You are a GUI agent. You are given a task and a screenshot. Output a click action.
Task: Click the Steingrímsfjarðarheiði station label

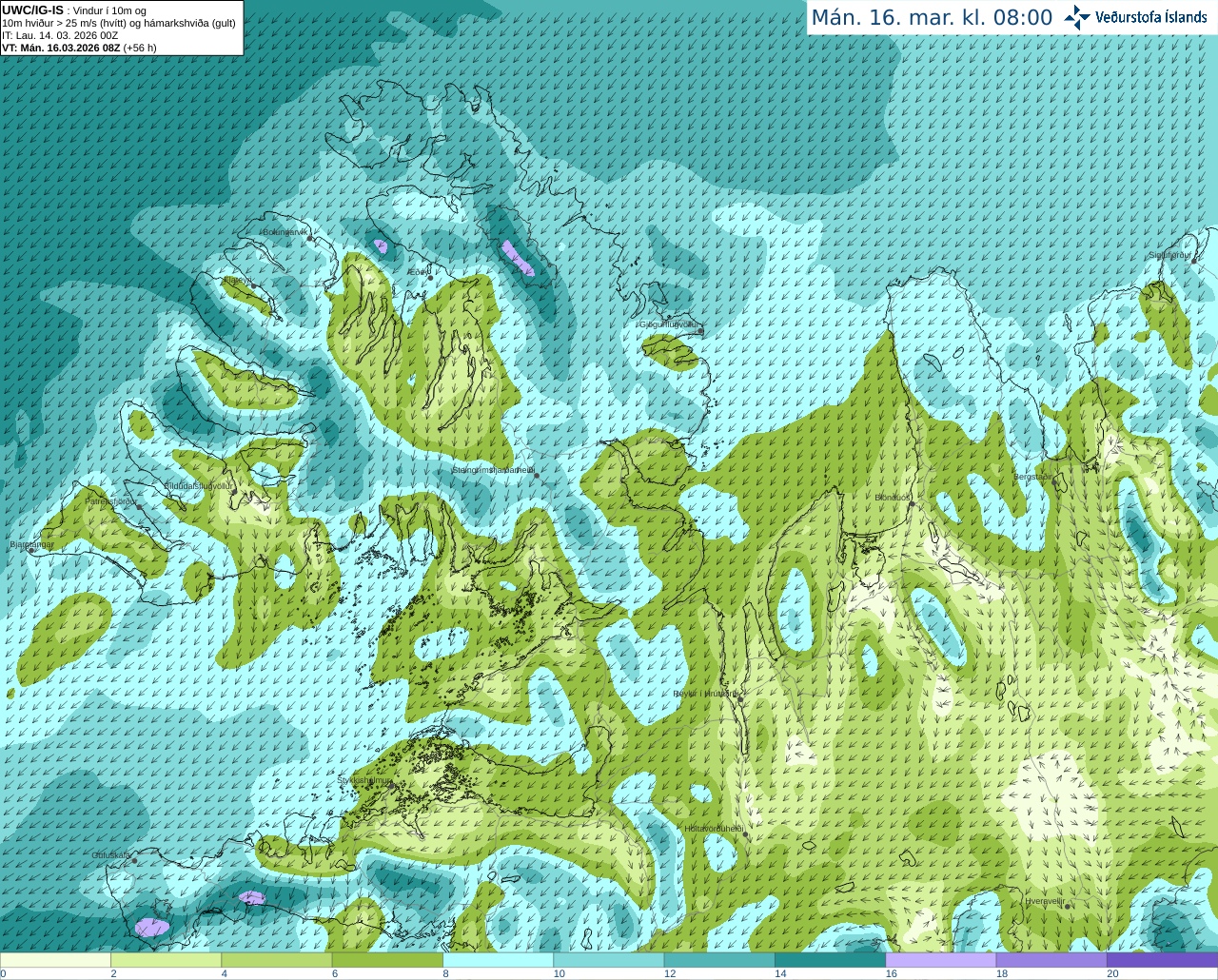pyautogui.click(x=492, y=470)
